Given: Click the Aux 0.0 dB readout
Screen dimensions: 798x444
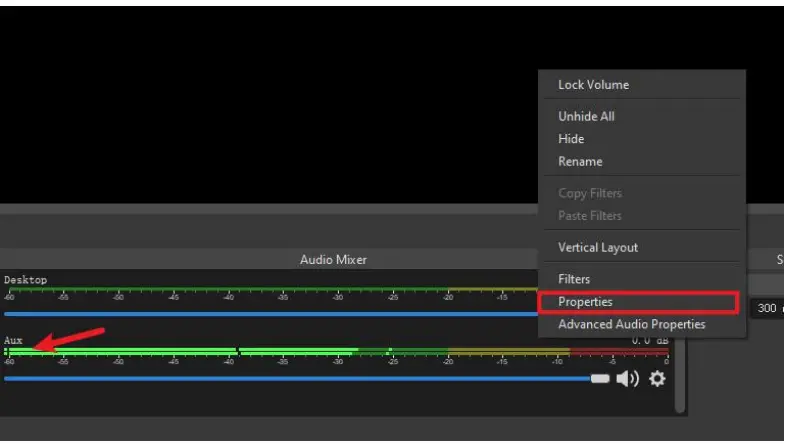Looking at the screenshot, I should point(650,341).
